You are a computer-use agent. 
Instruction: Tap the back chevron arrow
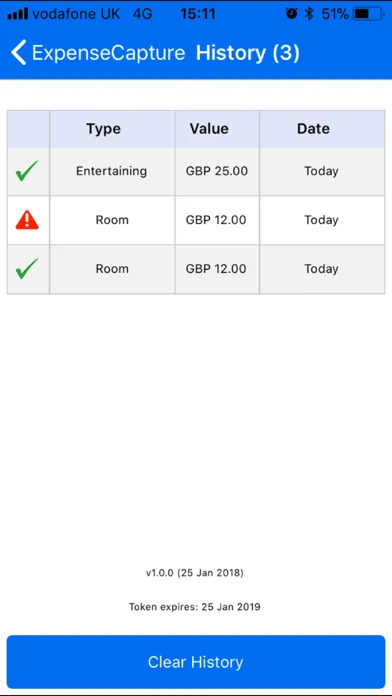coord(18,52)
